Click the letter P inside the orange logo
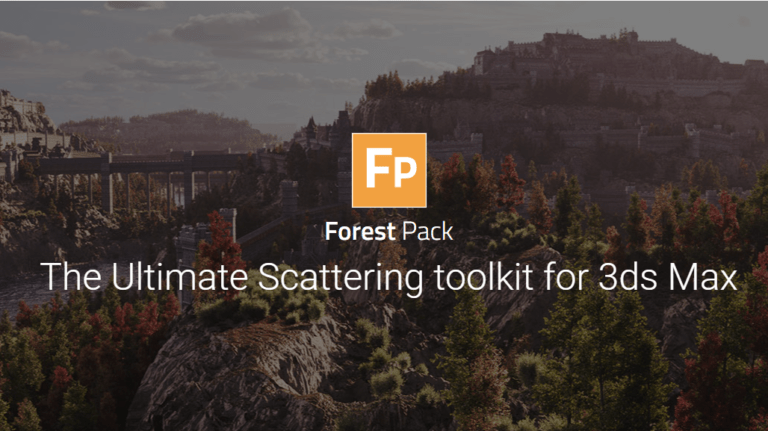The width and height of the screenshot is (768, 431). tap(405, 172)
